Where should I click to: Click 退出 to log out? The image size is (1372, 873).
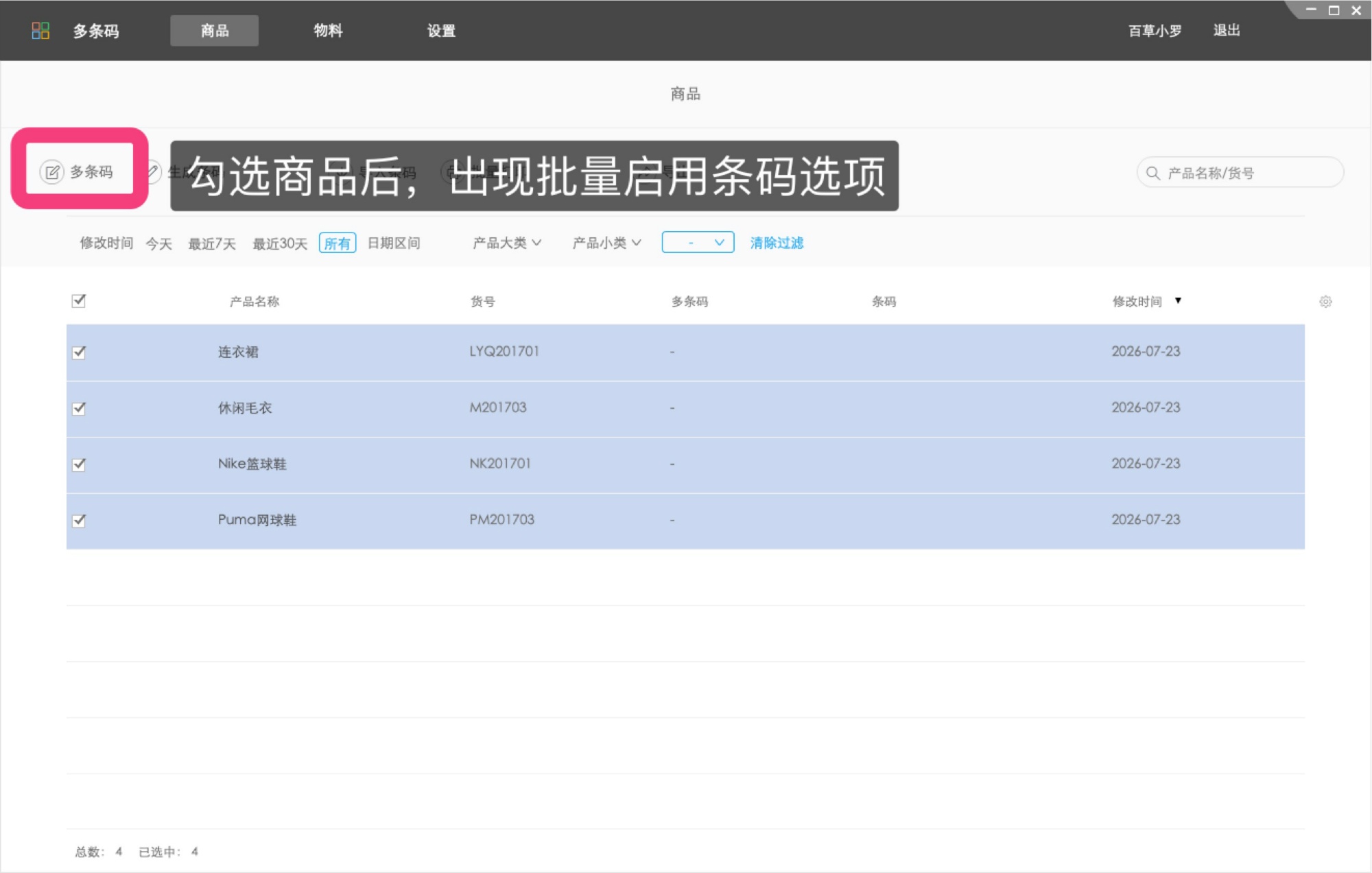[1227, 30]
